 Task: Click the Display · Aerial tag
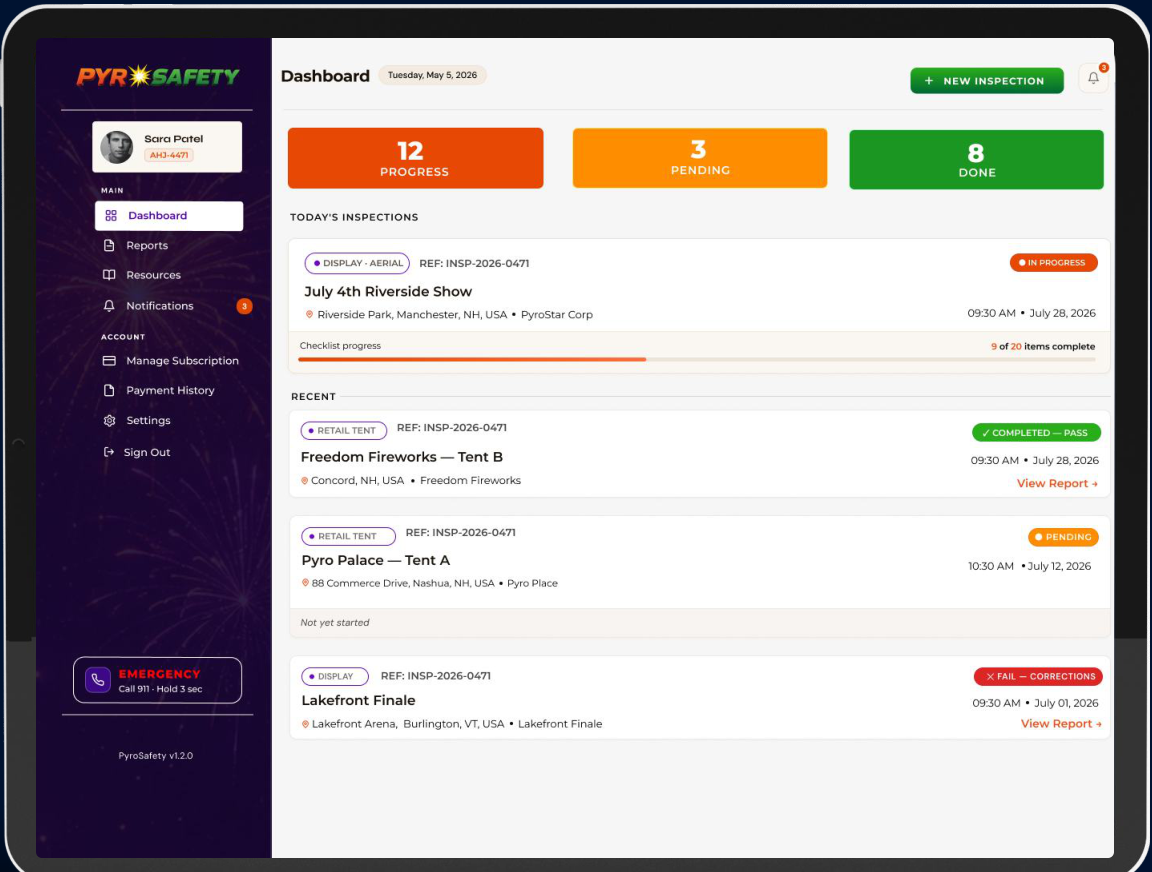point(357,263)
